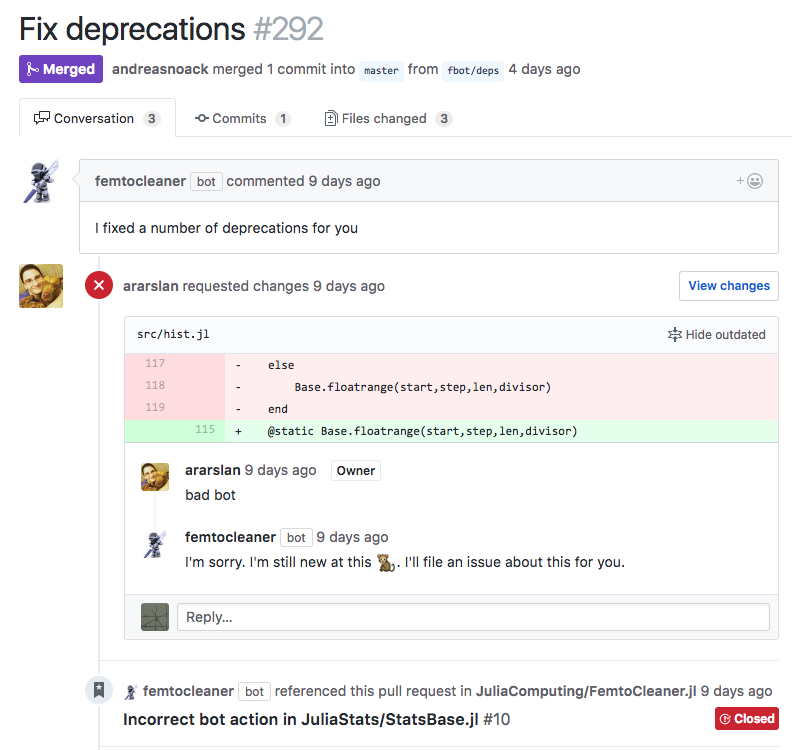Add reaction emoji to femtocleaner's comment
The width and height of the screenshot is (792, 750).
tap(750, 181)
